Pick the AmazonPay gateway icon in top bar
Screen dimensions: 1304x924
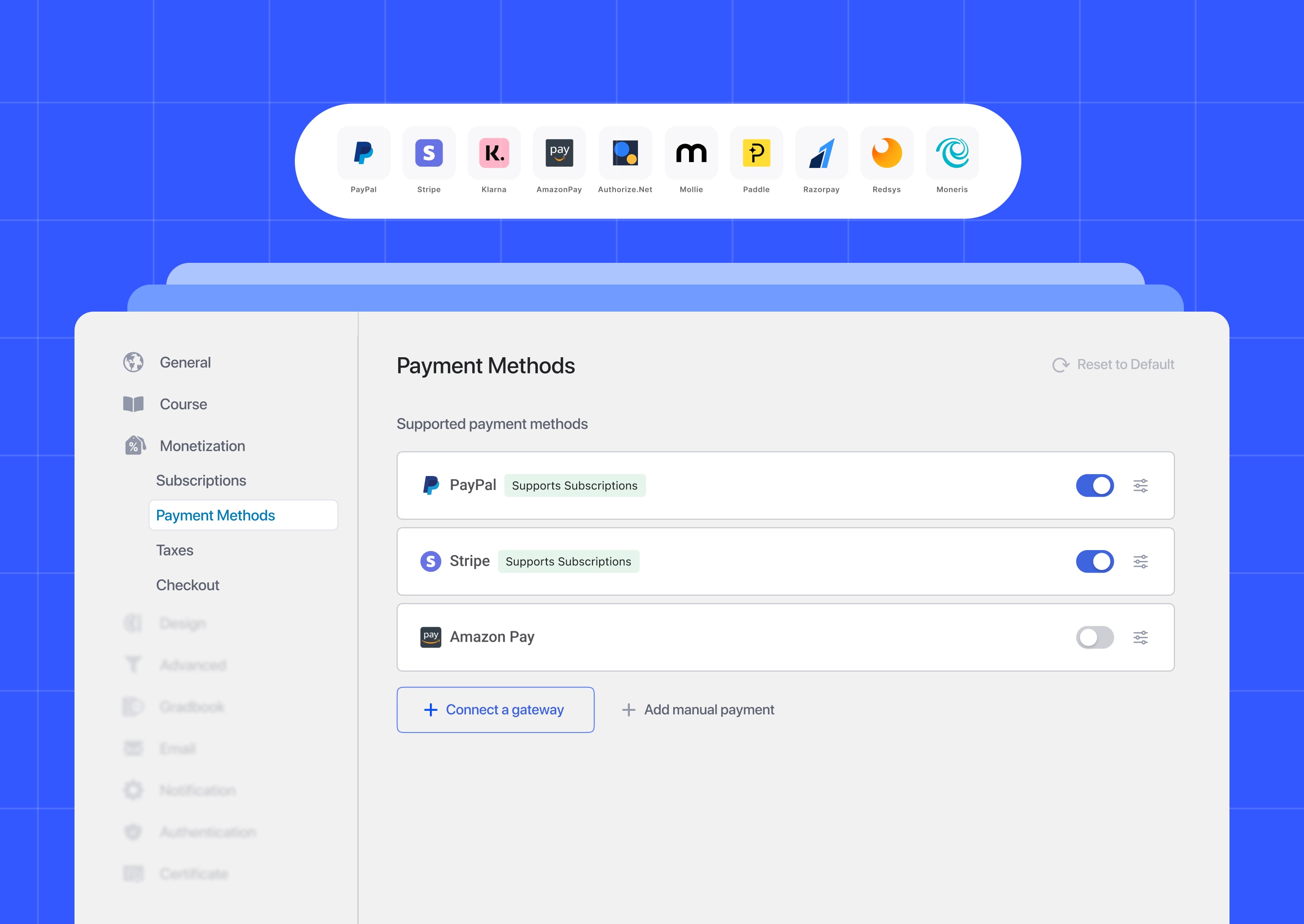click(x=559, y=153)
